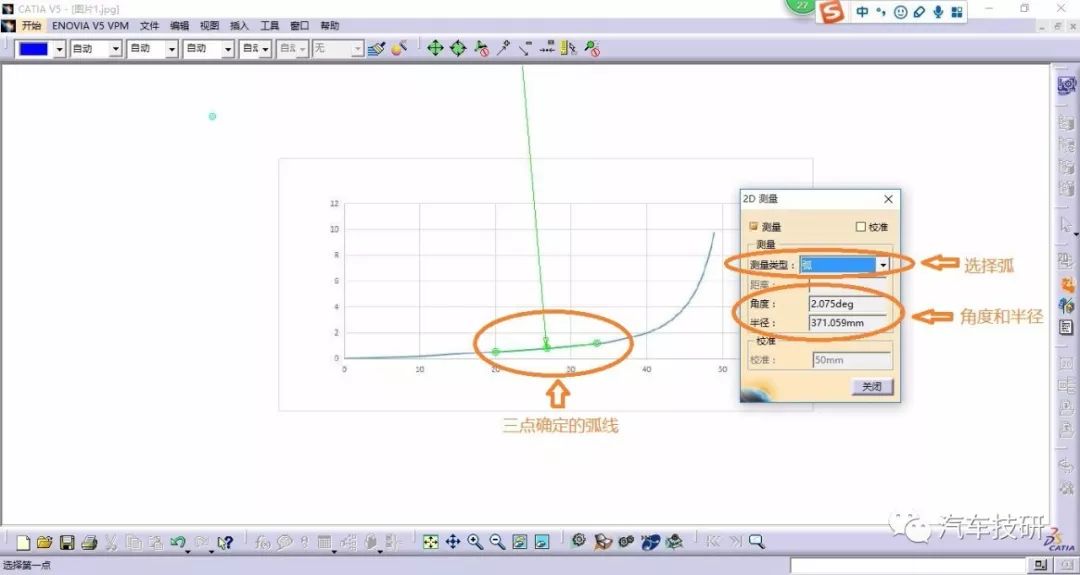
Task: Click the gear icon in bottom toolbar
Action: [579, 541]
